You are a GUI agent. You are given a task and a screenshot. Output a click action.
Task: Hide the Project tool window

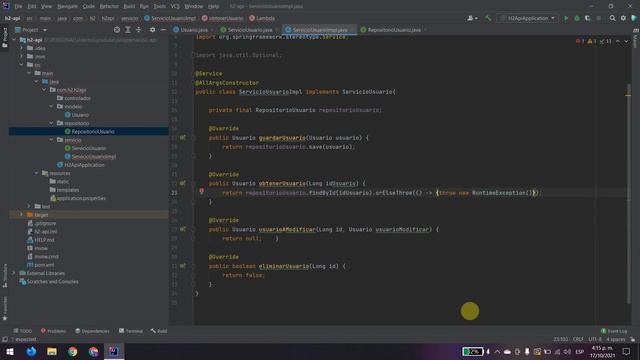pos(163,30)
